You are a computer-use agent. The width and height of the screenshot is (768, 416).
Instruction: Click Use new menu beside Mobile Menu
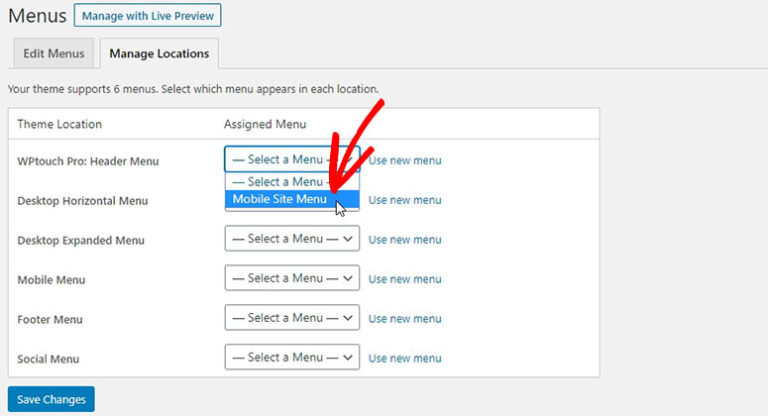(x=404, y=279)
